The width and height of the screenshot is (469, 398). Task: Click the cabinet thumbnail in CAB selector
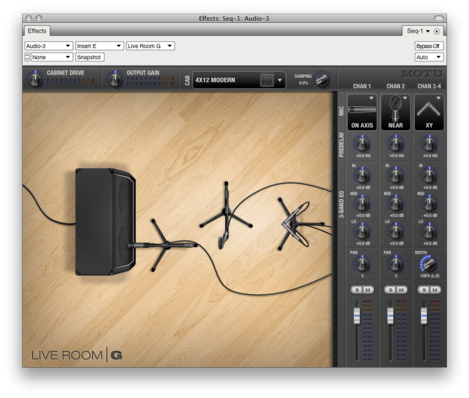267,80
